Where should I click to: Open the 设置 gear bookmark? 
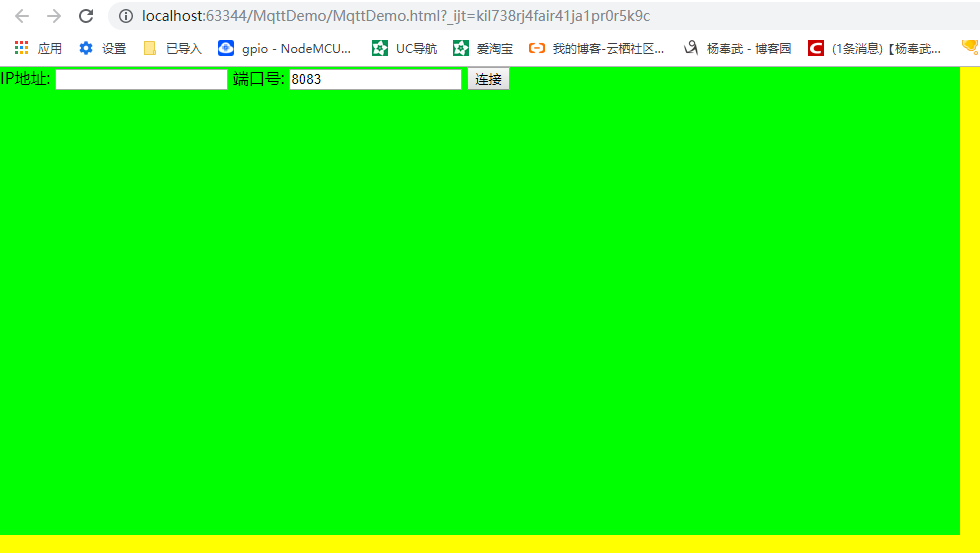[102, 48]
